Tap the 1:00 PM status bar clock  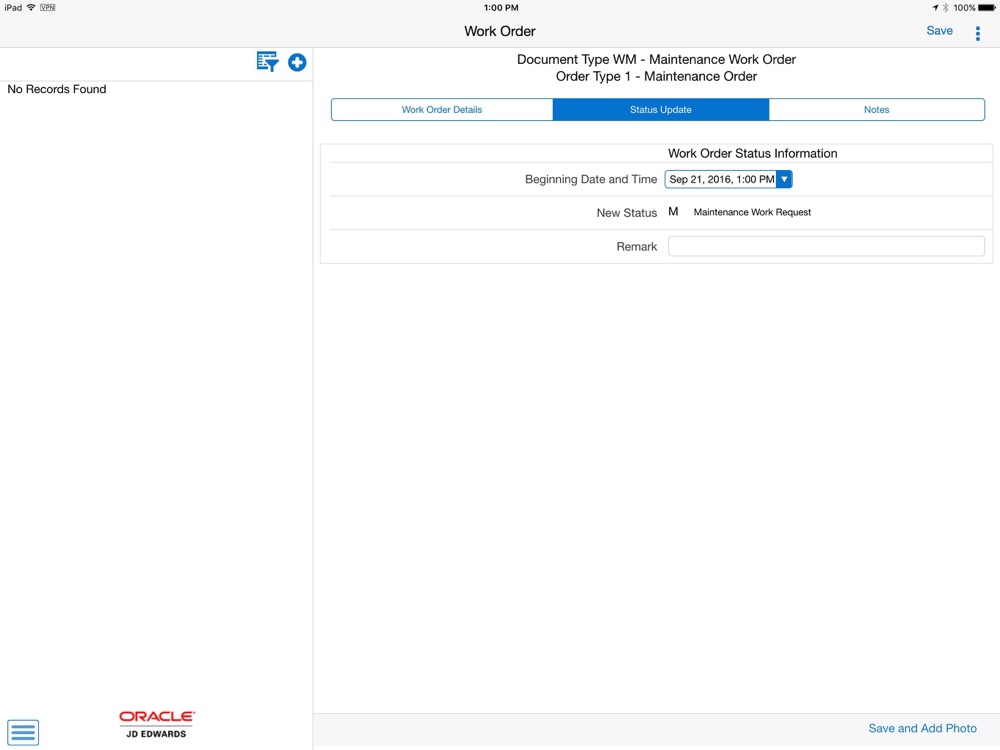coord(501,8)
